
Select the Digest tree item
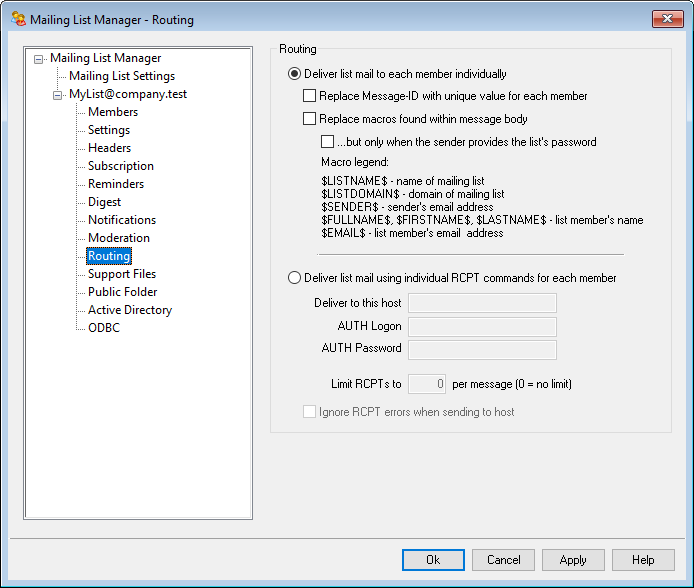[x=104, y=202]
